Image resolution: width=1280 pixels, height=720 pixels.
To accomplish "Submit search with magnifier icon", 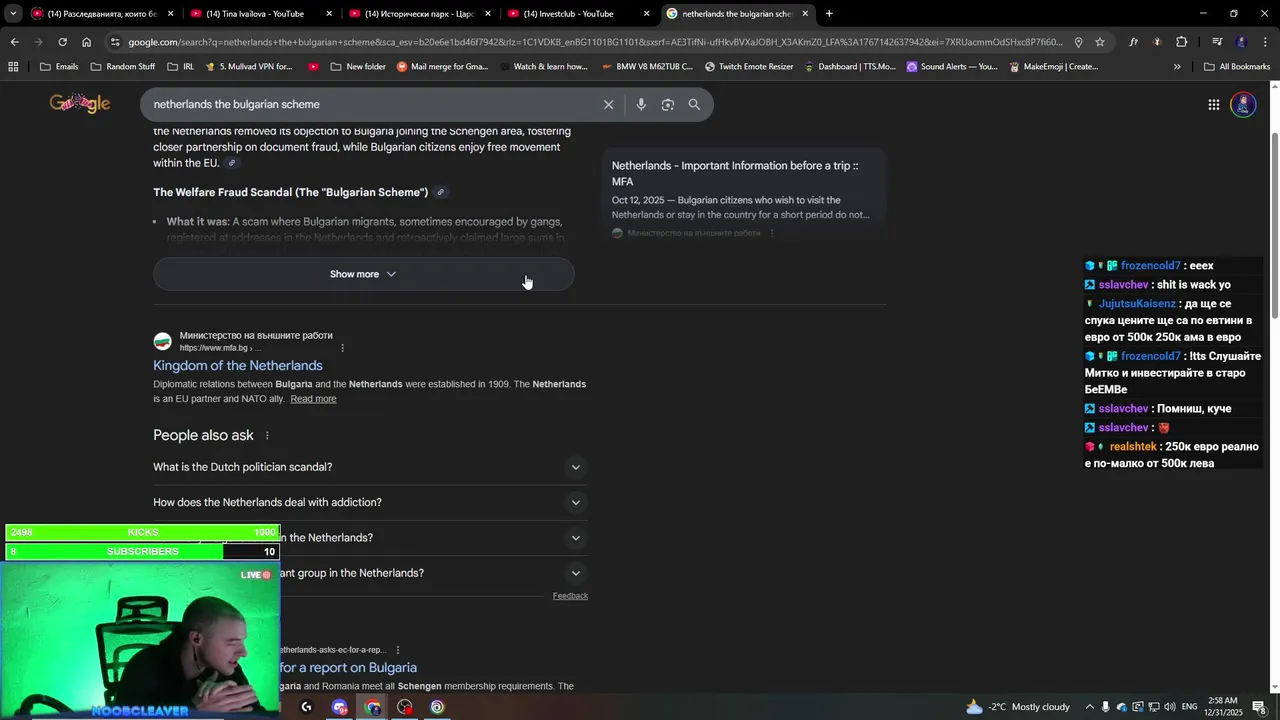I will coord(694,104).
